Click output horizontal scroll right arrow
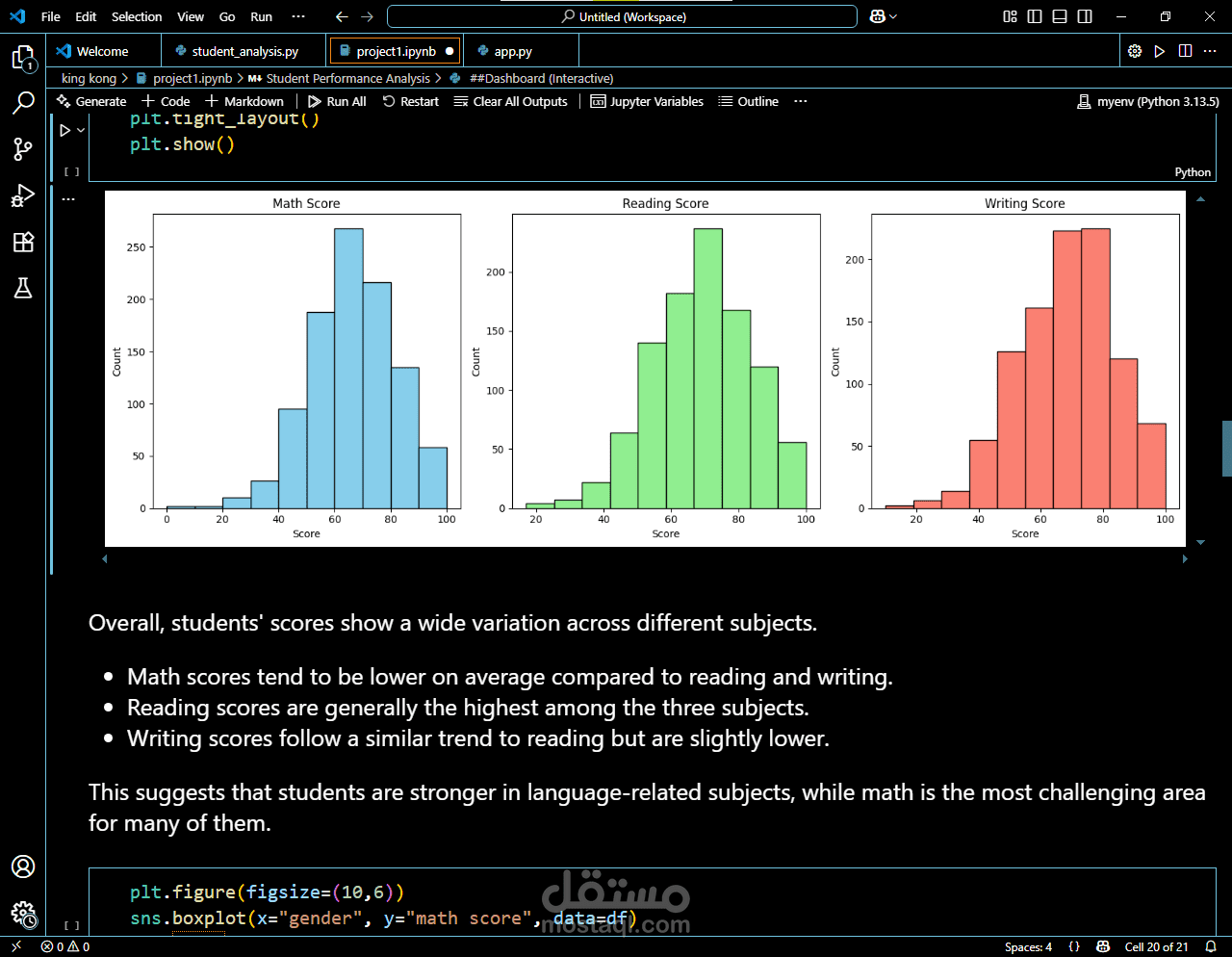The image size is (1232, 957). pos(1185,558)
